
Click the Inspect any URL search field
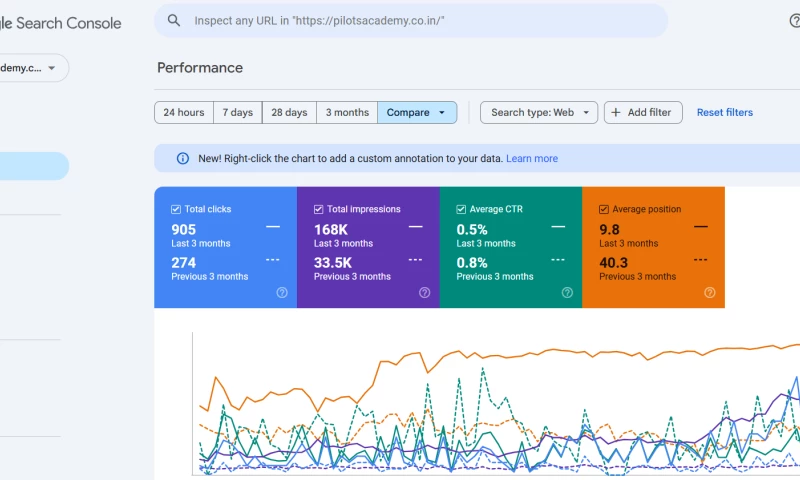(420, 20)
